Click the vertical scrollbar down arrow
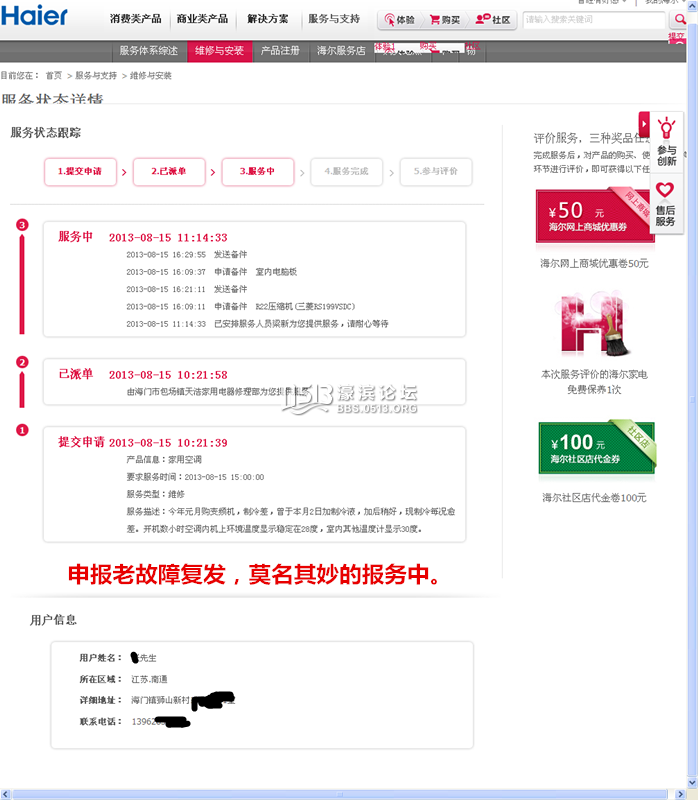The height and width of the screenshot is (800, 698). (693, 783)
